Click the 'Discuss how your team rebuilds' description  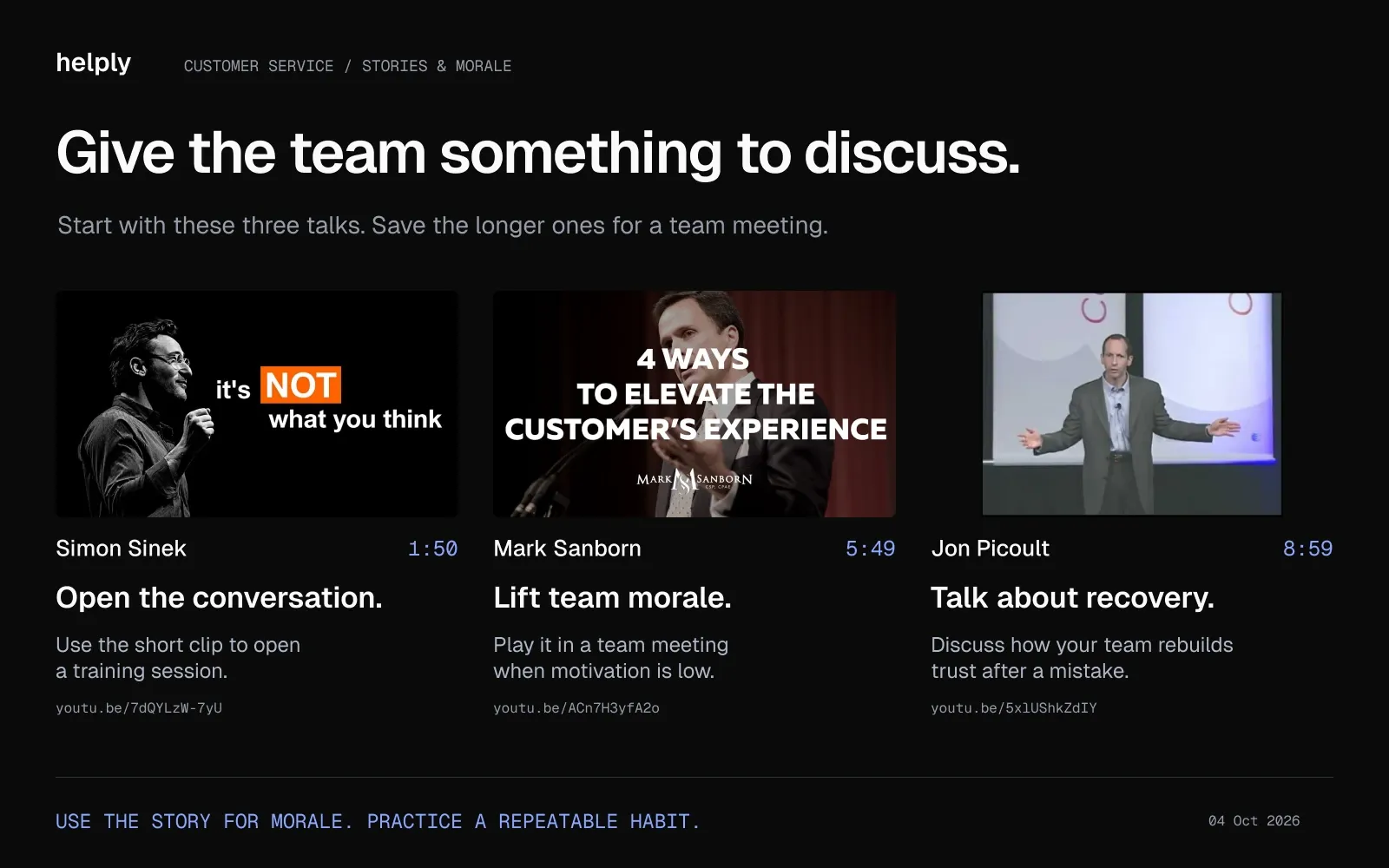click(1083, 658)
